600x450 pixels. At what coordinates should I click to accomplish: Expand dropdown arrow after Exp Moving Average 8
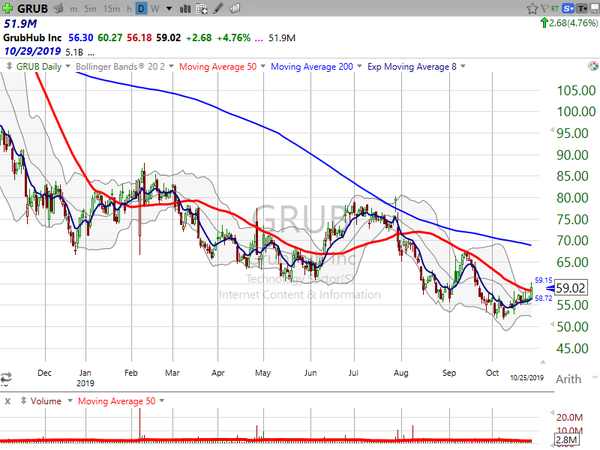[463, 66]
